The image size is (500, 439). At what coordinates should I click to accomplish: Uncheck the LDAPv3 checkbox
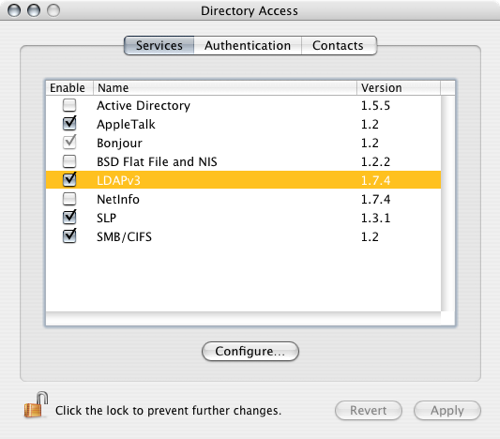pos(69,180)
